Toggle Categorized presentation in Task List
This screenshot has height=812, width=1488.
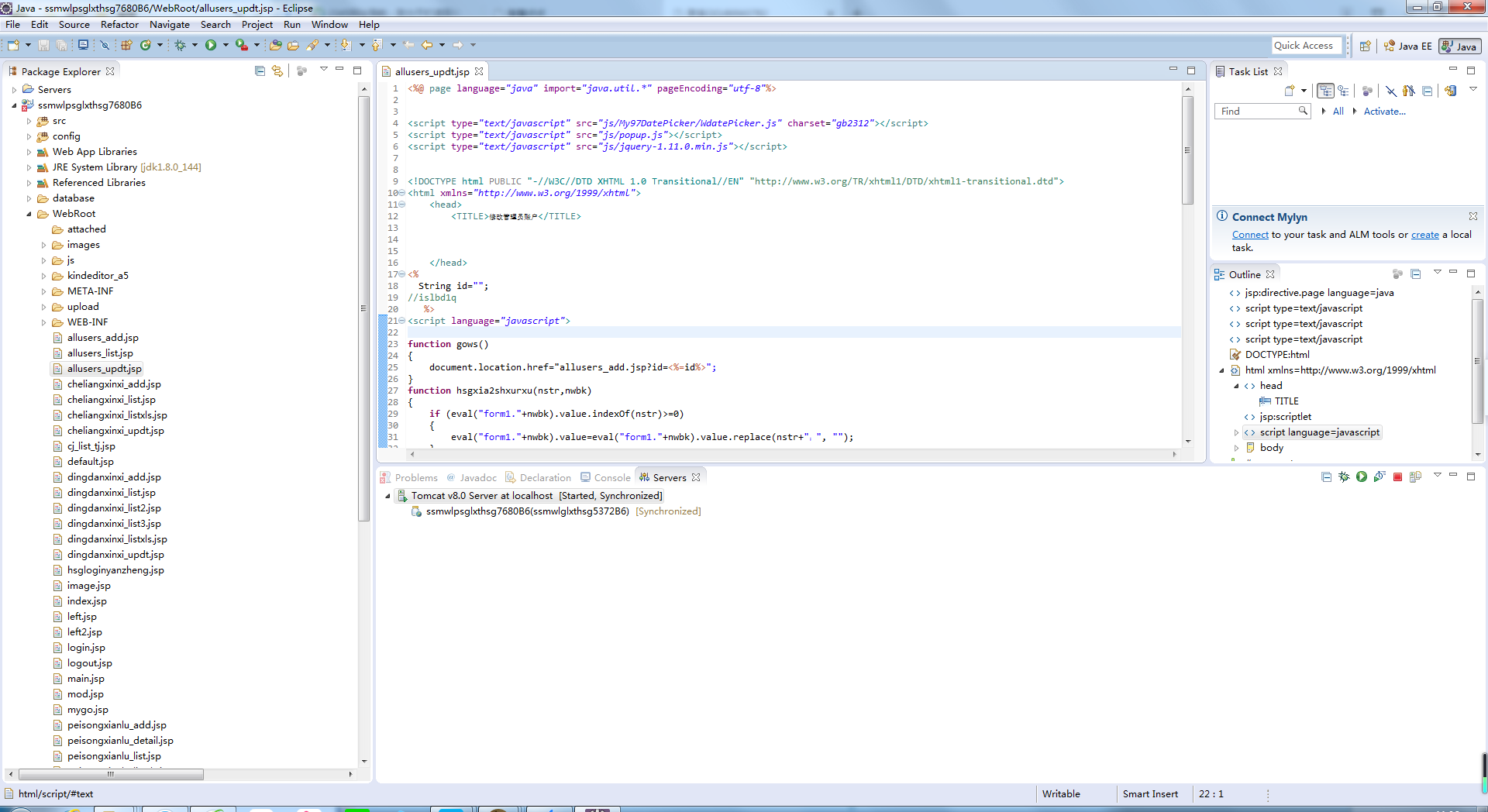pyautogui.click(x=1325, y=91)
